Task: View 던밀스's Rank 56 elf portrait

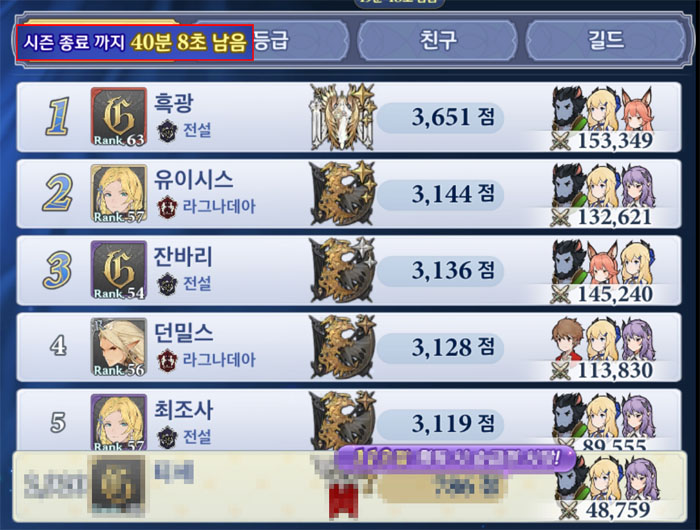Action: pyautogui.click(x=119, y=347)
